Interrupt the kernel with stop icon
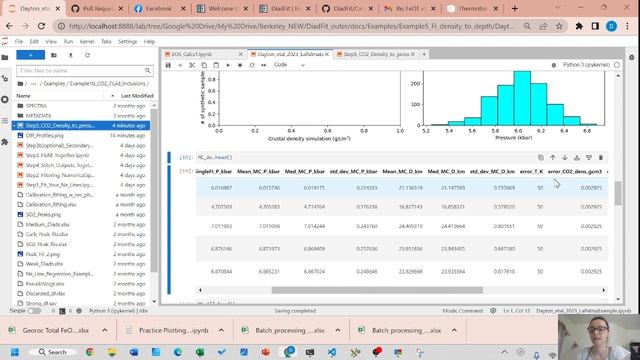640x360 pixels. point(240,65)
